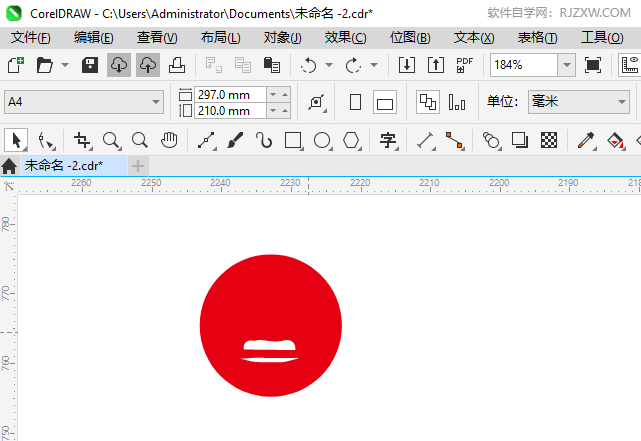Select the Connector tool
This screenshot has height=441, width=641.
tap(455, 141)
